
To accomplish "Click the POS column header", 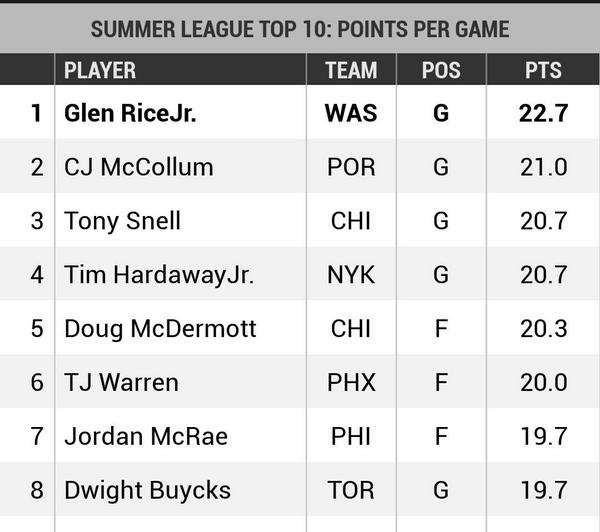I will 441,70.
